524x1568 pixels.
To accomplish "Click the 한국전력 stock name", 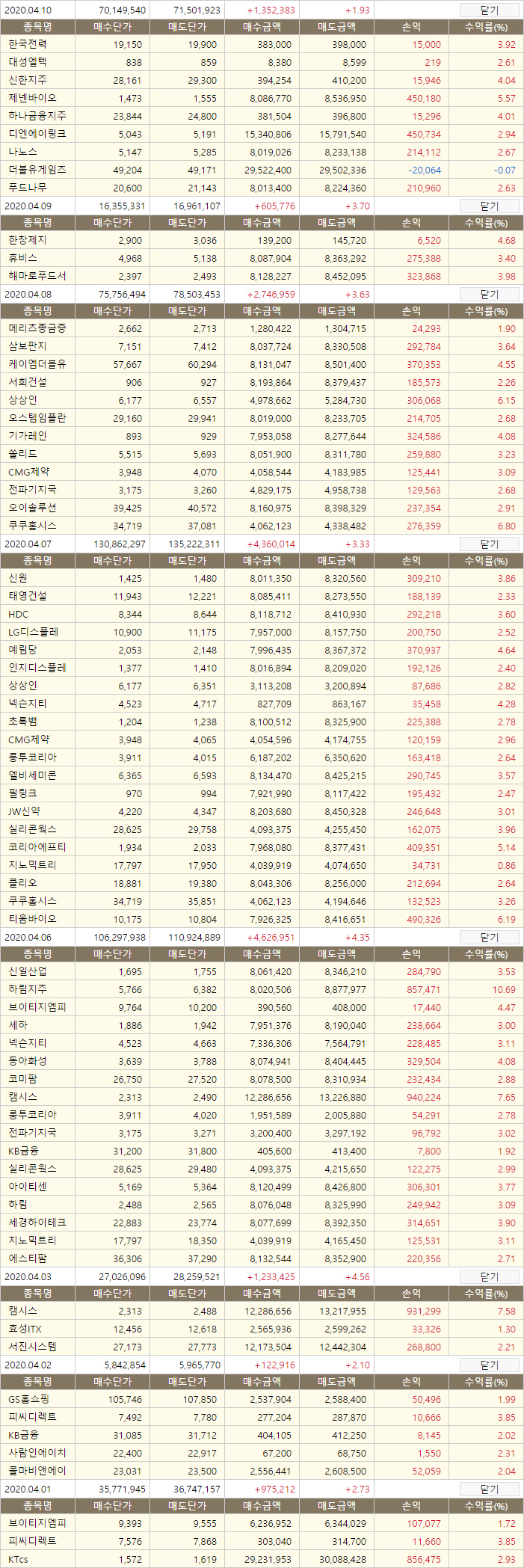I will click(x=27, y=44).
